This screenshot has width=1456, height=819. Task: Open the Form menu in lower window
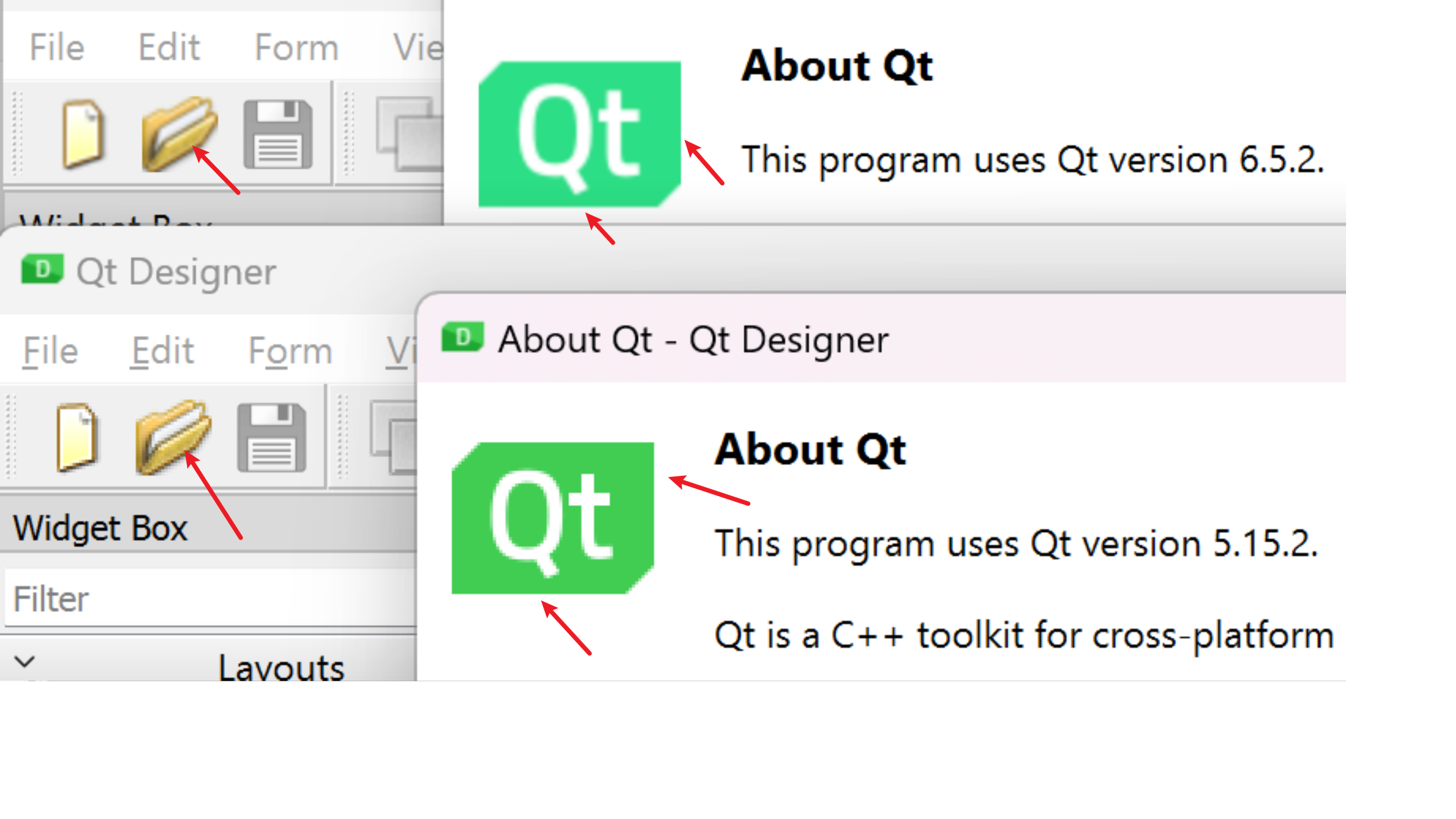coord(290,351)
